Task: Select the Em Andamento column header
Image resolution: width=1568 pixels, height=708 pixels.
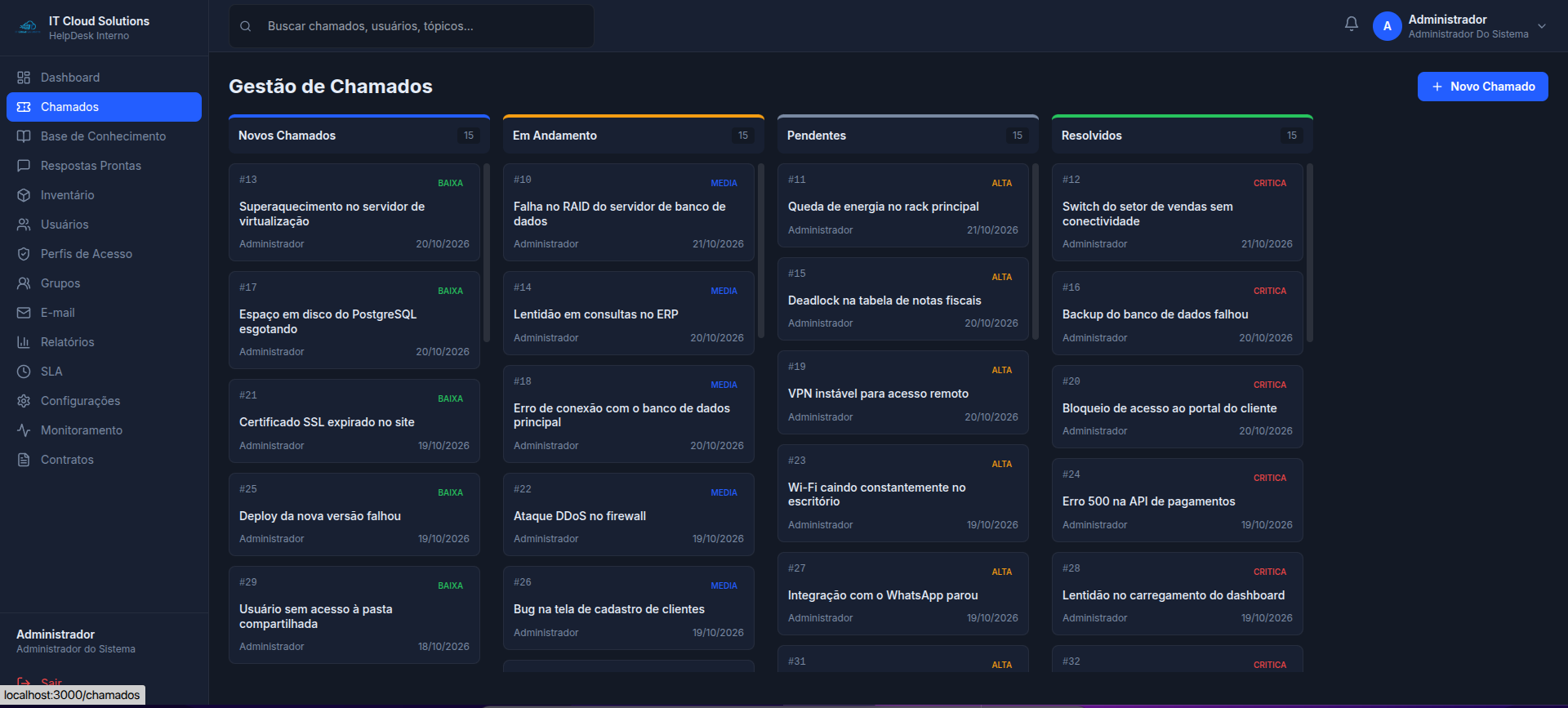Action: tap(634, 135)
